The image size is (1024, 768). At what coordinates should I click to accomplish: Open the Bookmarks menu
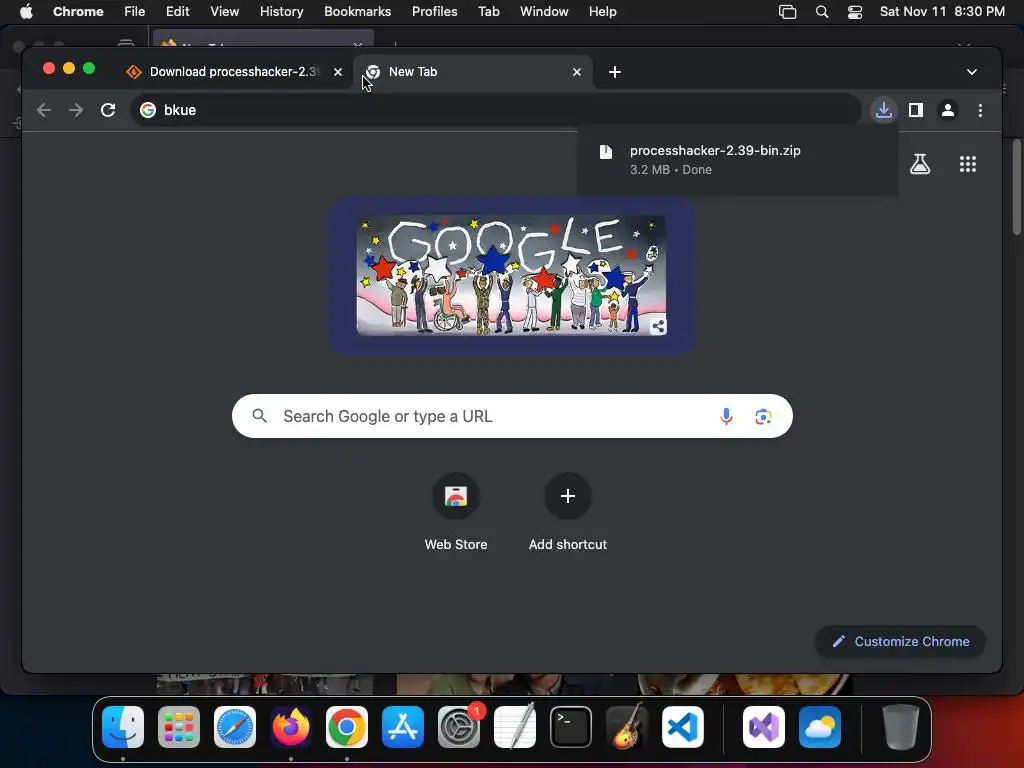click(357, 12)
